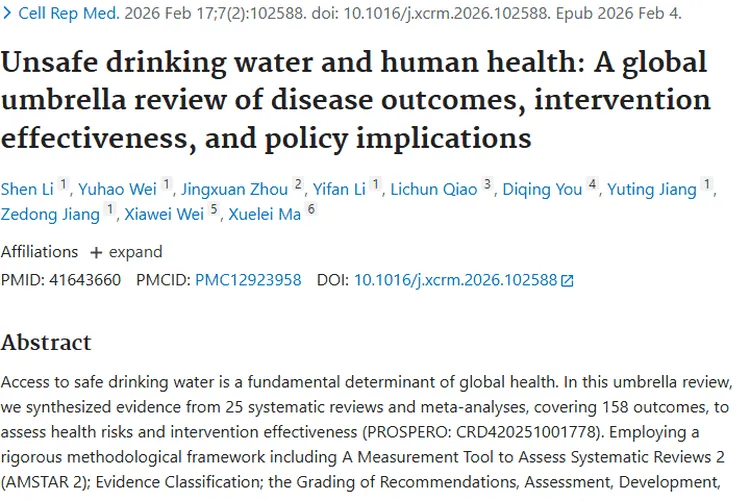Open the PMC12923958 full-text link
750x500 pixels.
tap(248, 280)
